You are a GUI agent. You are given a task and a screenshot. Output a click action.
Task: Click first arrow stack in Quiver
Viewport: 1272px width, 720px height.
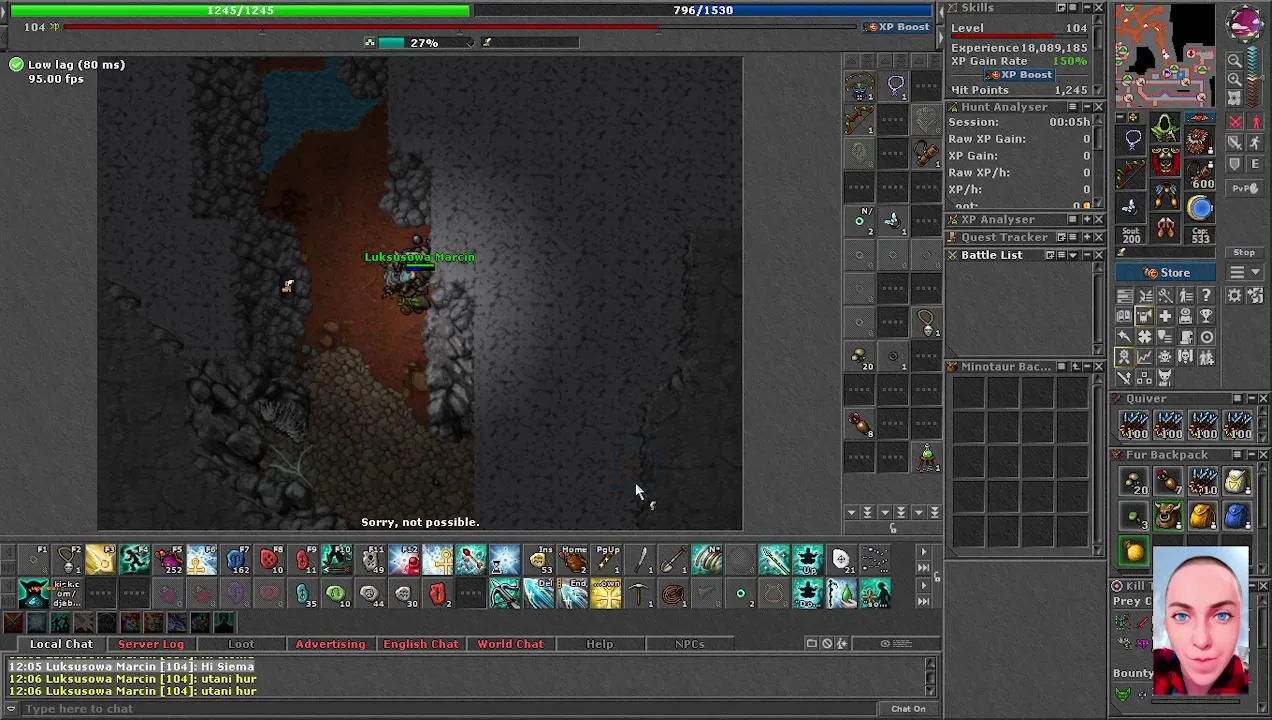[x=1133, y=425]
